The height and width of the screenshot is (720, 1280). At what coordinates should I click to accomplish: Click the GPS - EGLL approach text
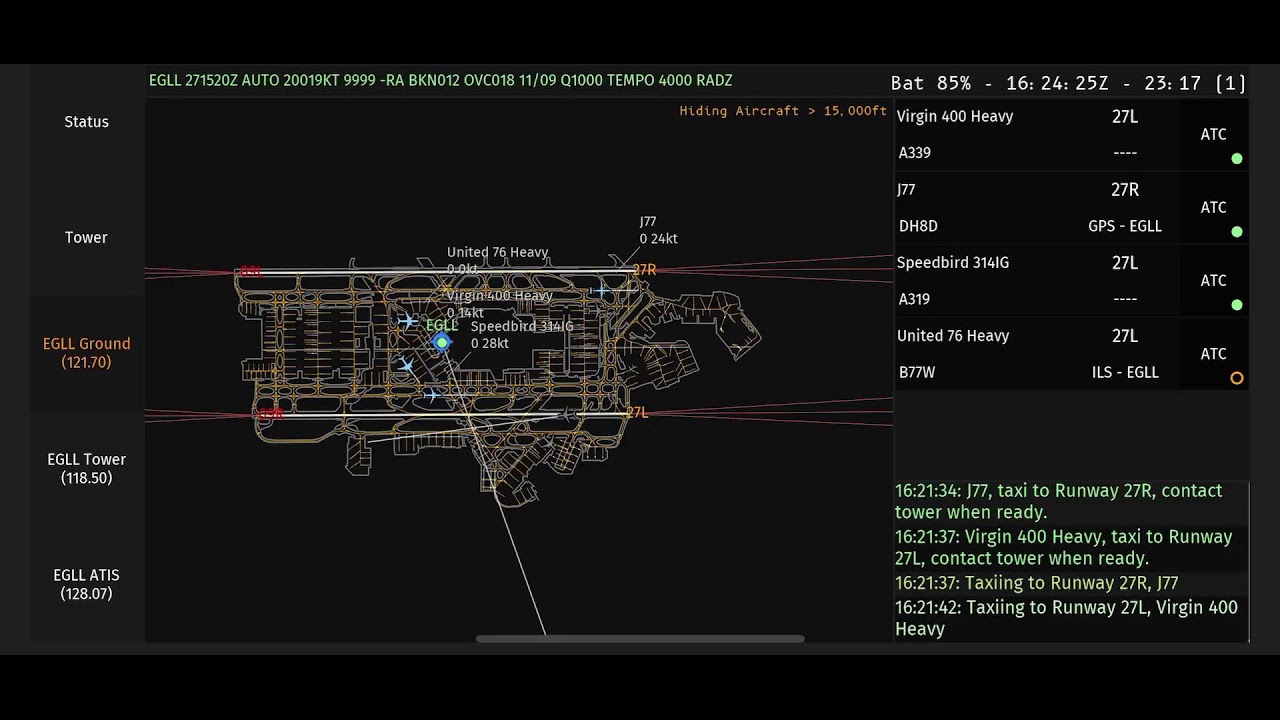1125,226
